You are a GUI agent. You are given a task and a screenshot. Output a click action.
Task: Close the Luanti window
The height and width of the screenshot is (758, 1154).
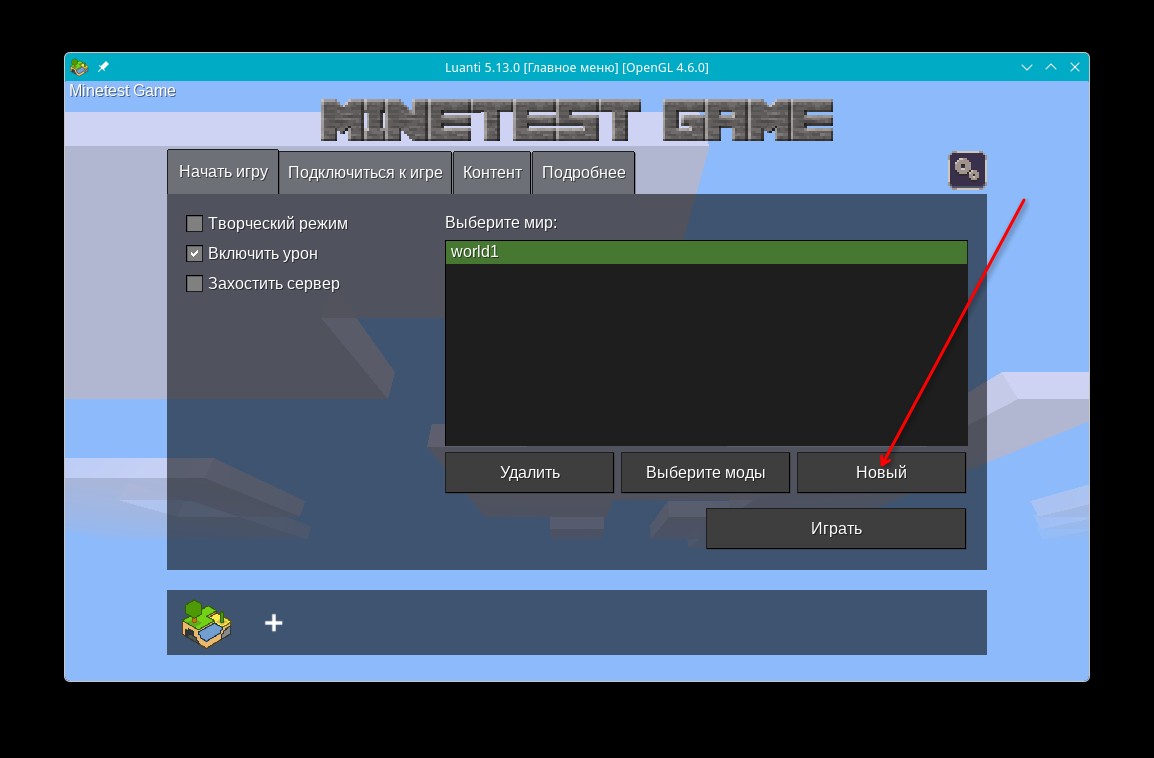[x=1075, y=67]
